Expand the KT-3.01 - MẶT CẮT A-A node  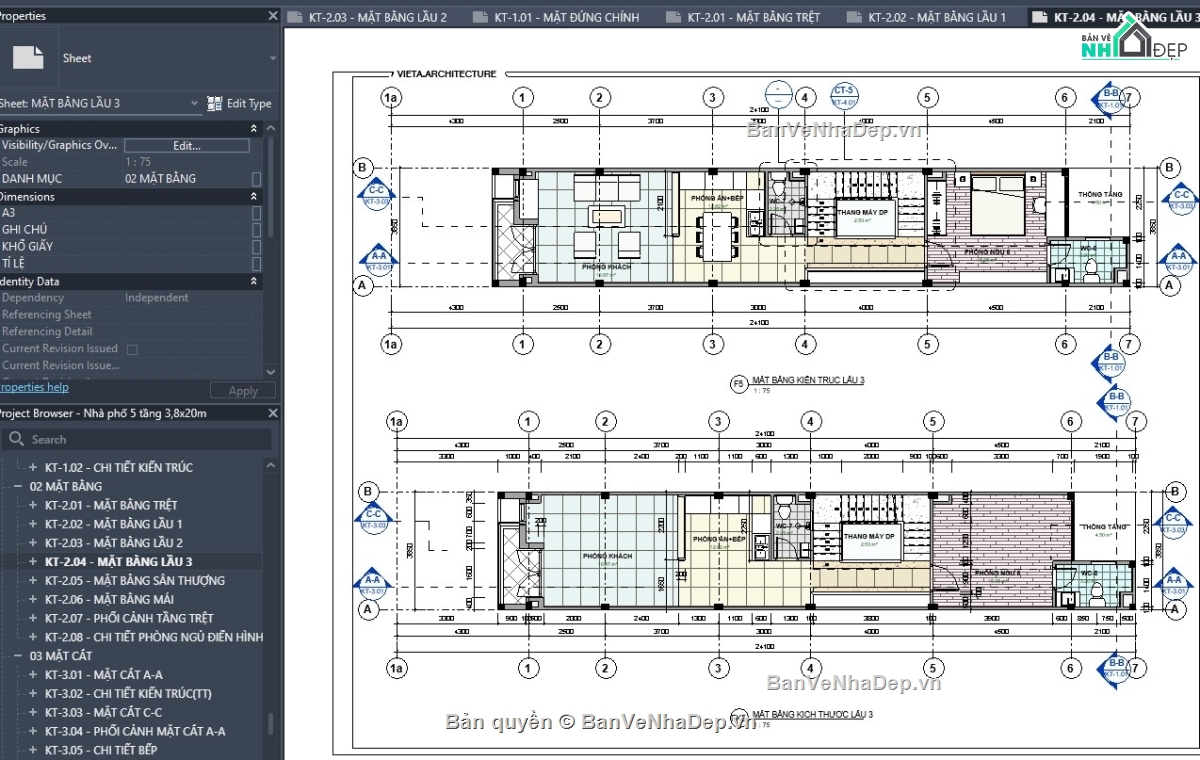(x=33, y=675)
